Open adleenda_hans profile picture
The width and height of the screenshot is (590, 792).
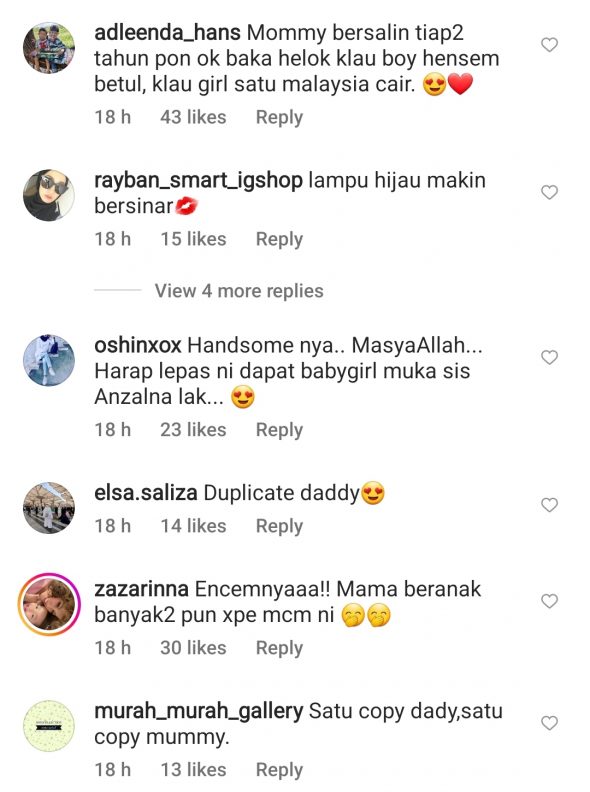(49, 48)
